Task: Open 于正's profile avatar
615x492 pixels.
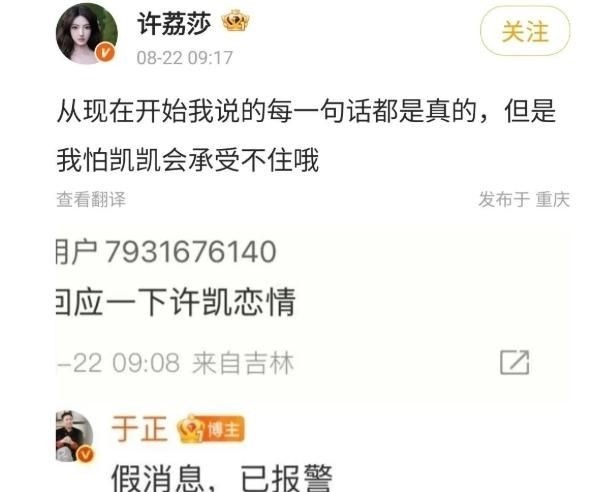Action: click(75, 436)
